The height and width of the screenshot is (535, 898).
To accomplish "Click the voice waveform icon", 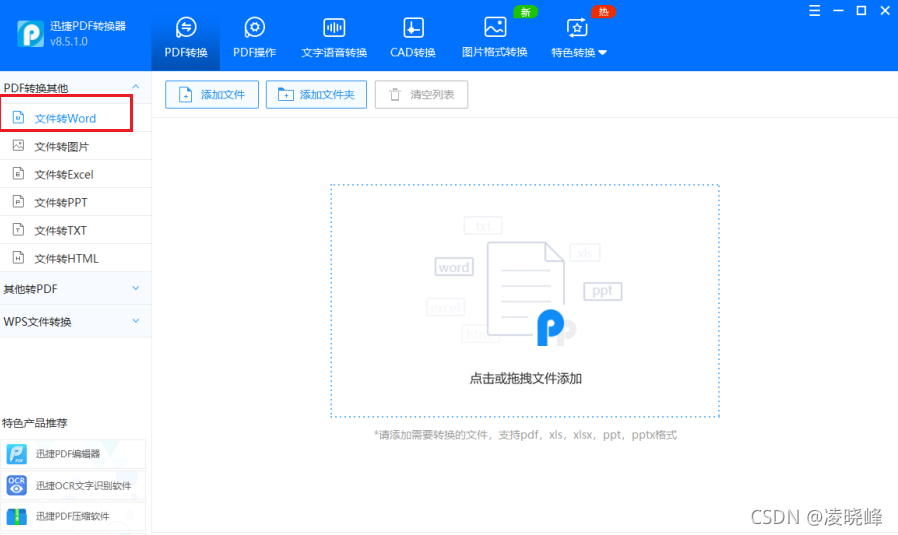I will (334, 27).
